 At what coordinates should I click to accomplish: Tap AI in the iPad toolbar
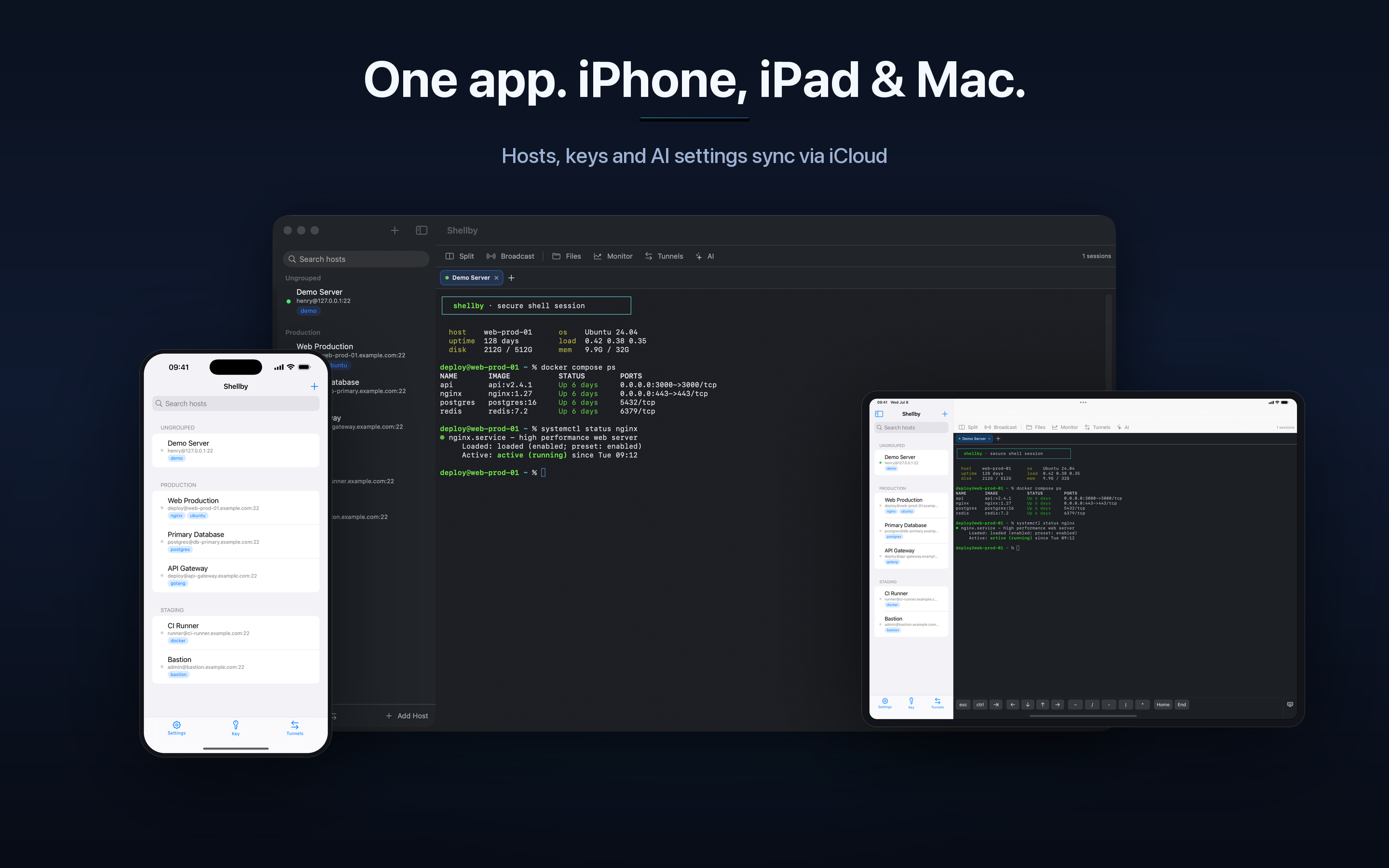tap(1123, 427)
